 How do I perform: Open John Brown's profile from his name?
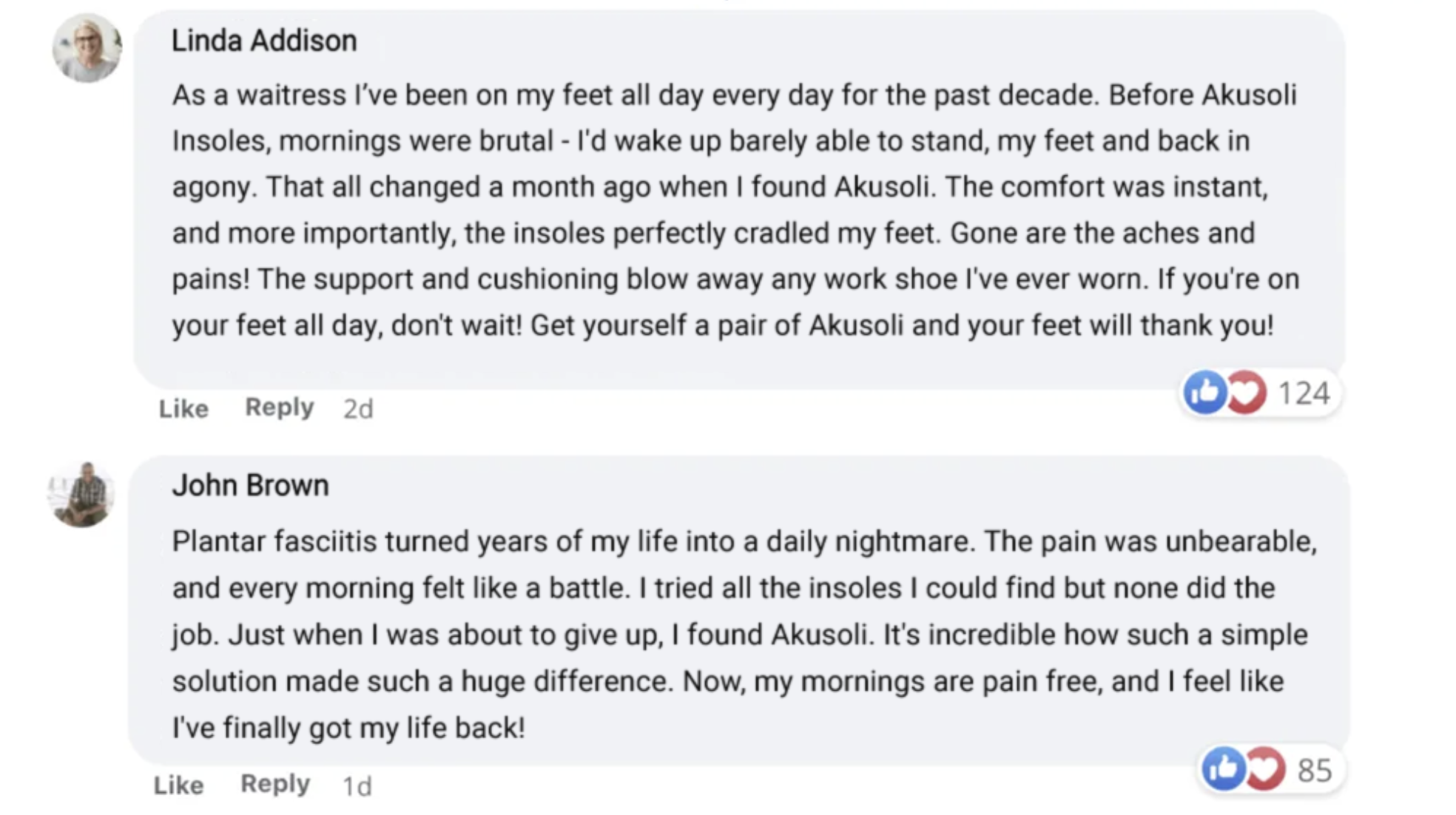pyautogui.click(x=251, y=486)
